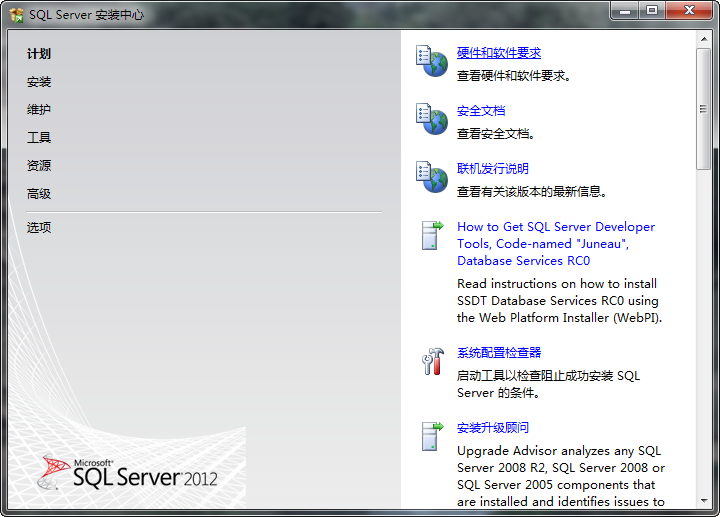Click the text starting 启动工具以检查阻止成功安装

pos(548,384)
